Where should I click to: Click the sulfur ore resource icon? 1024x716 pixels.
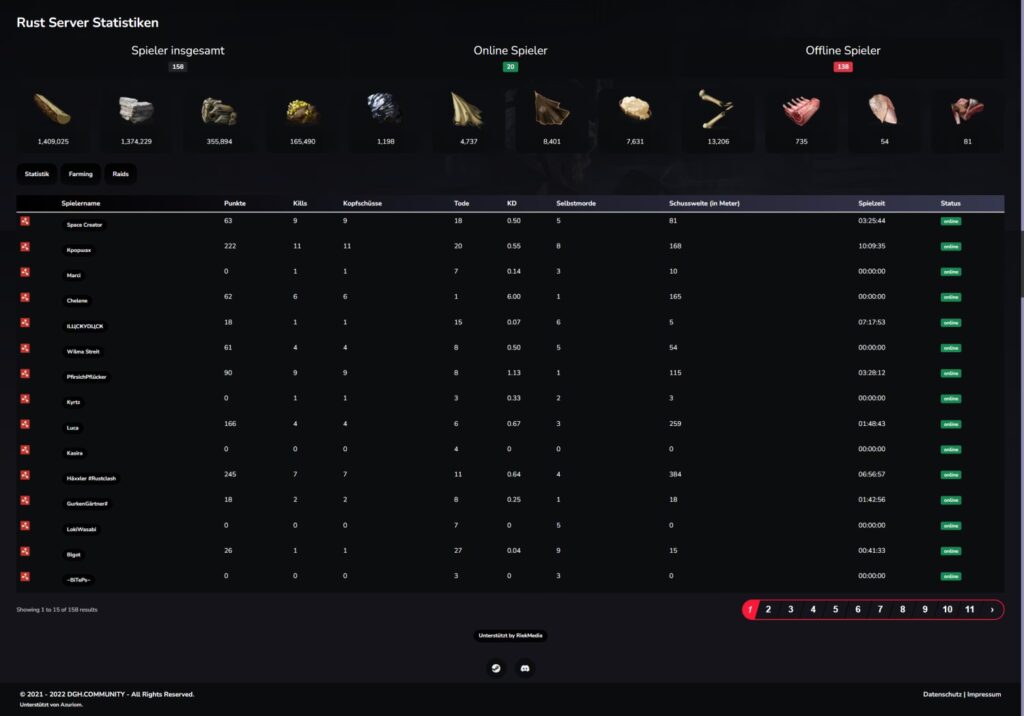coord(302,110)
